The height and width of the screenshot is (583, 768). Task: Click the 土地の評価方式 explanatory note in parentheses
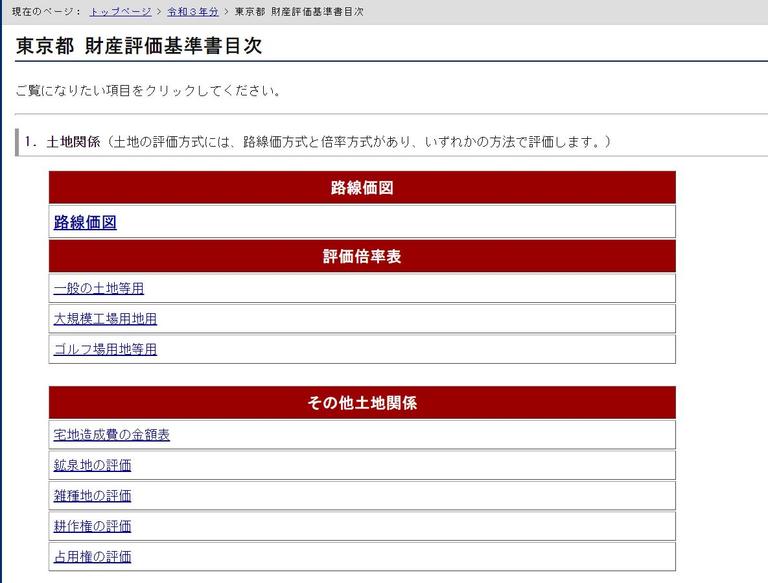358,142
